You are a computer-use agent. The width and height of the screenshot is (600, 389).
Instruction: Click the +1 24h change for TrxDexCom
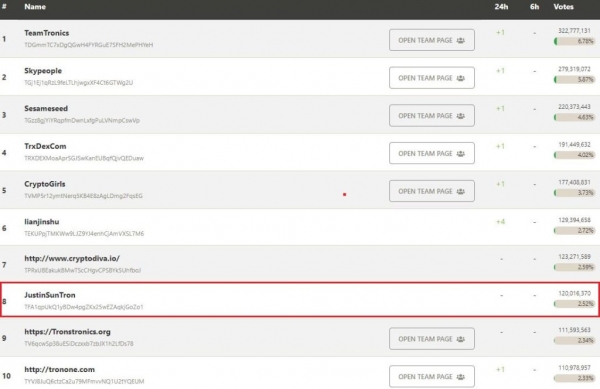tap(501, 146)
